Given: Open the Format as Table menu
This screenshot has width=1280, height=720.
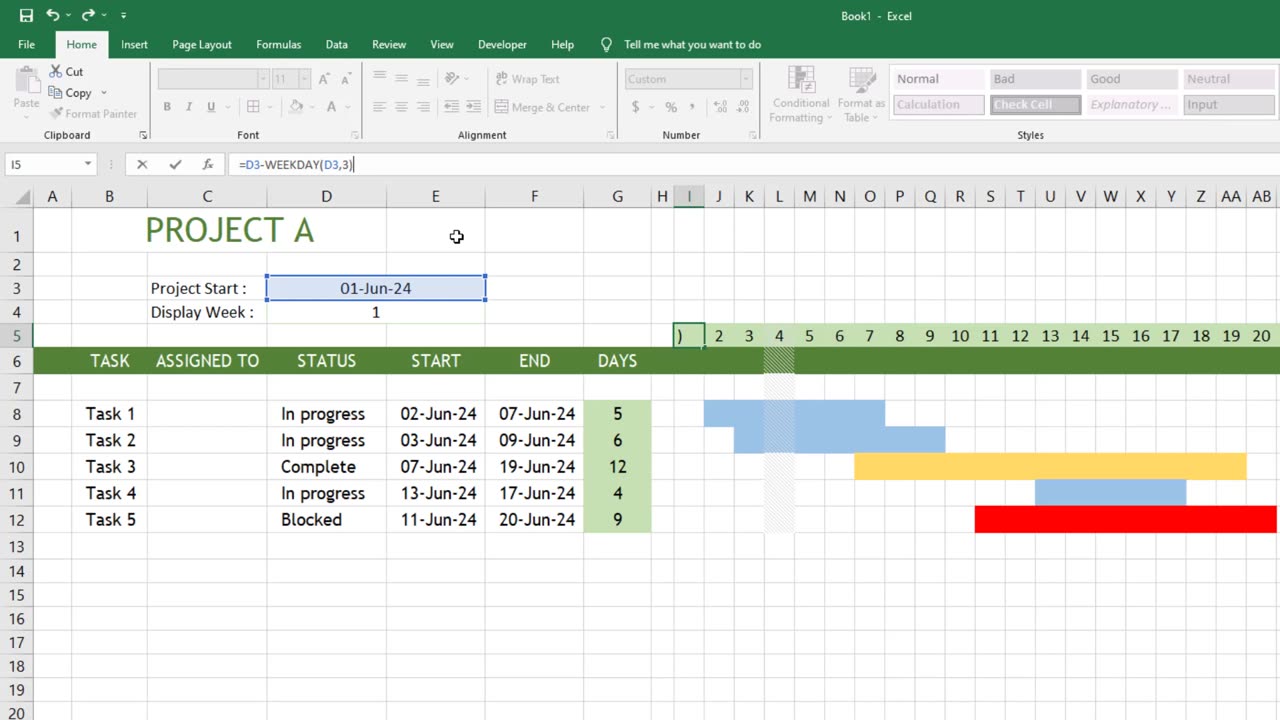Looking at the screenshot, I should (861, 95).
